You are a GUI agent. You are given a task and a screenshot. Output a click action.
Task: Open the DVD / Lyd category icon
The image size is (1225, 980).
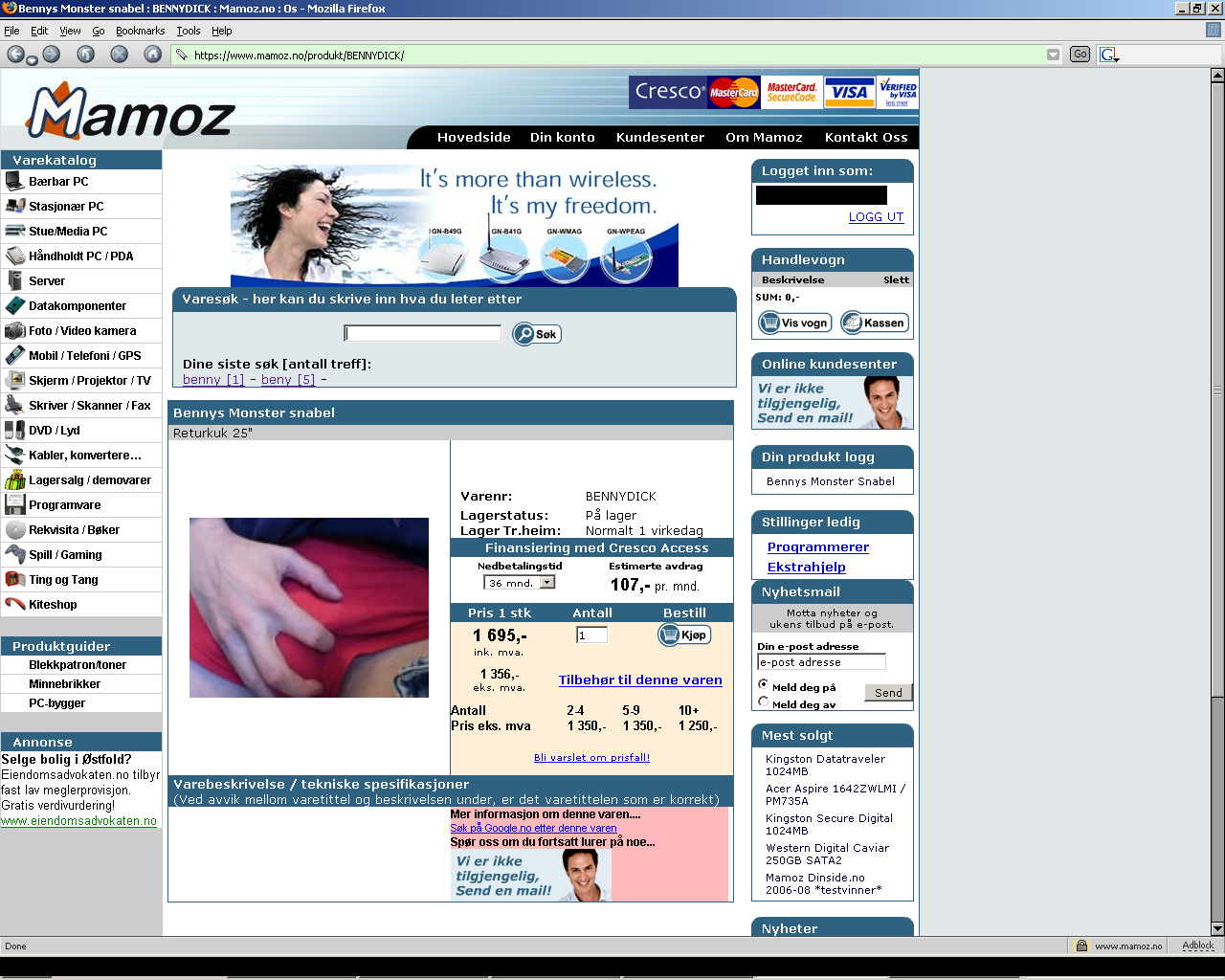pos(14,430)
